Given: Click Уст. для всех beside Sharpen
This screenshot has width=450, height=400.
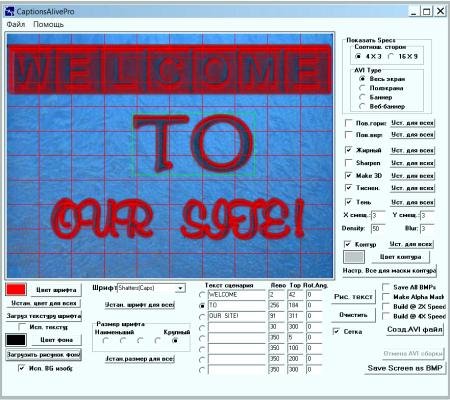Looking at the screenshot, I should tap(412, 163).
